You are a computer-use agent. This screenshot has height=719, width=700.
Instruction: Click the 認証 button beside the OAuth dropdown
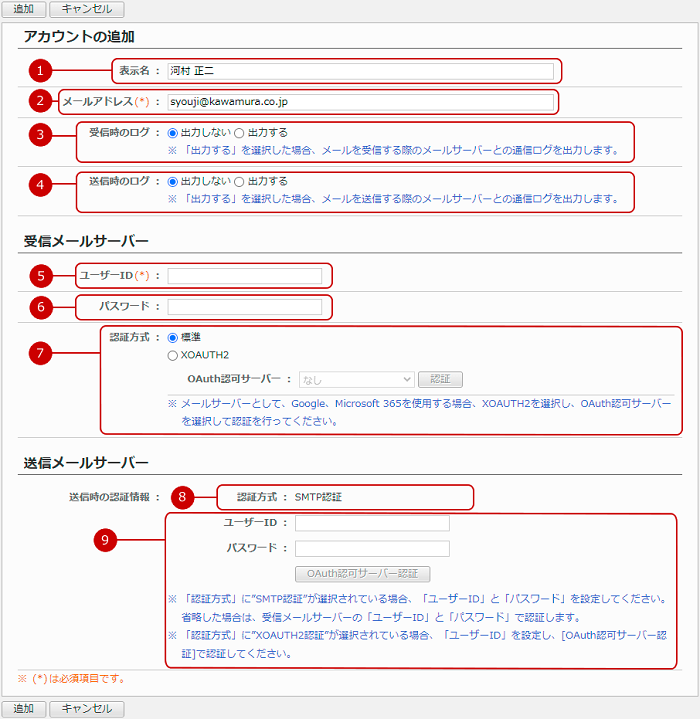coord(440,379)
